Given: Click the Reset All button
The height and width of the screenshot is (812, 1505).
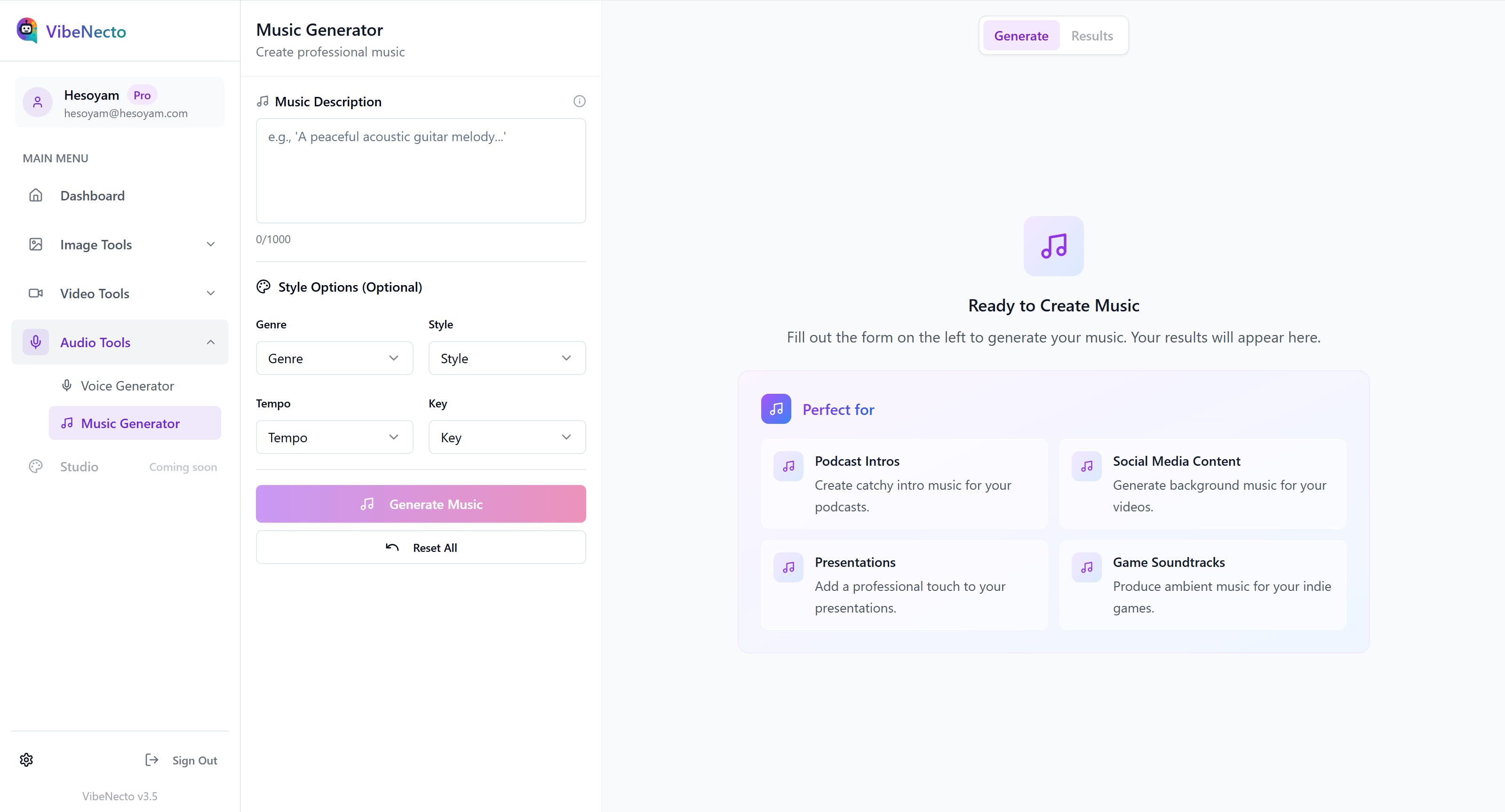Looking at the screenshot, I should [x=421, y=547].
